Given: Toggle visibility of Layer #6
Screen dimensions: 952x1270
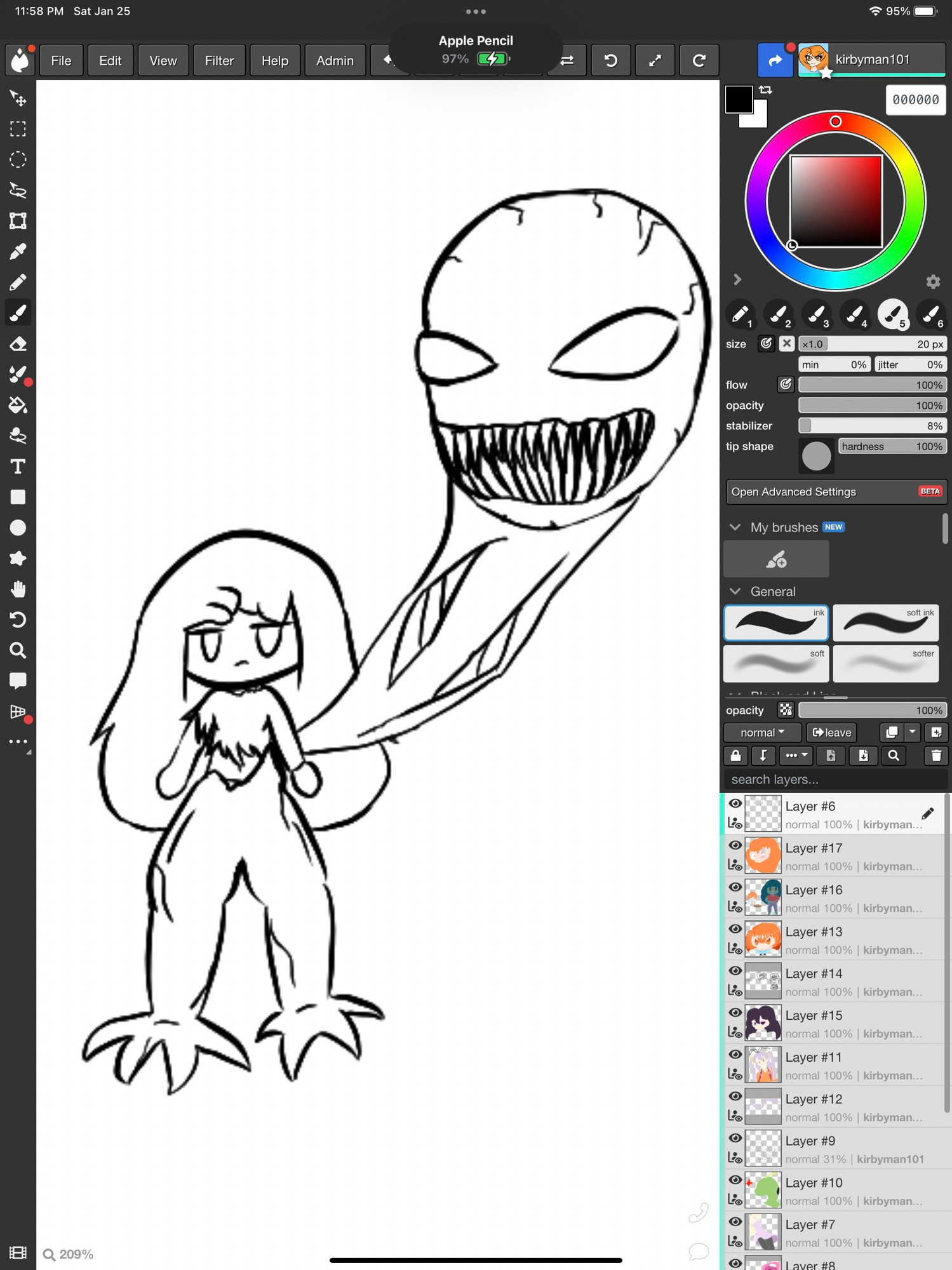Looking at the screenshot, I should 735,804.
